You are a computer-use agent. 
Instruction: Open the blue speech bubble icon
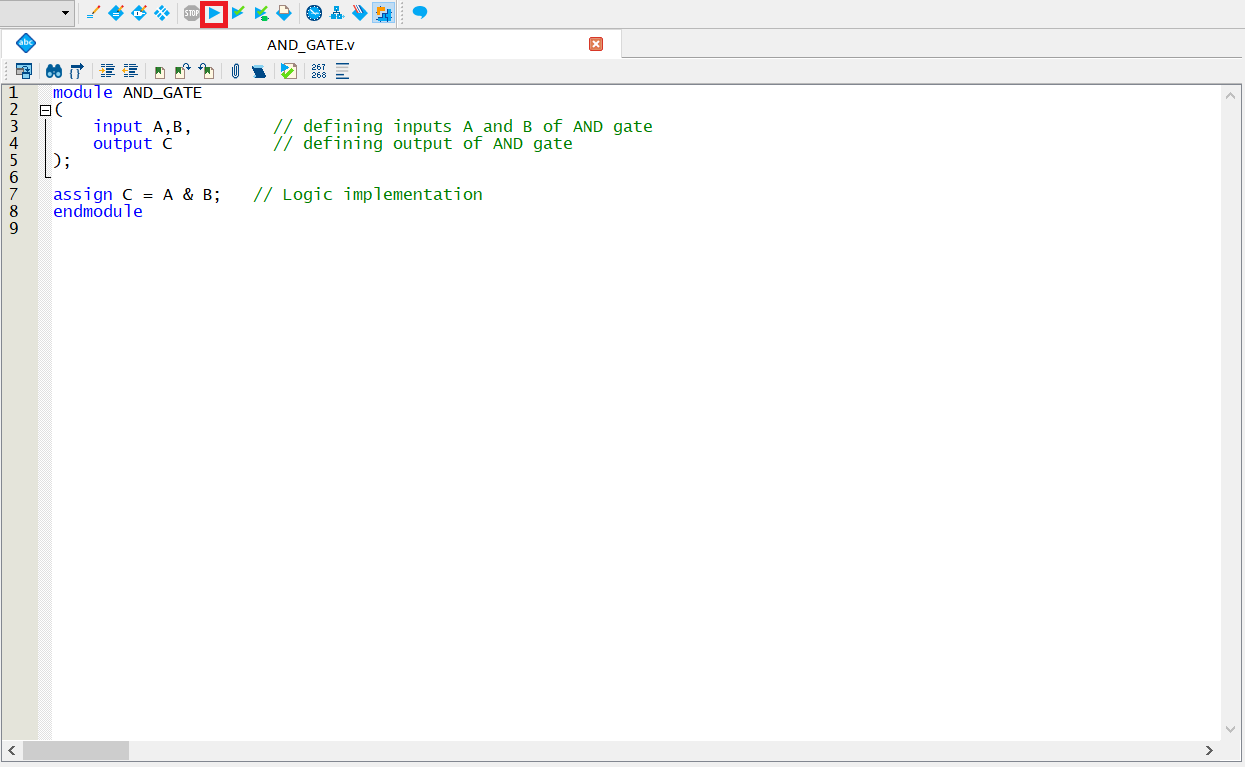(420, 13)
